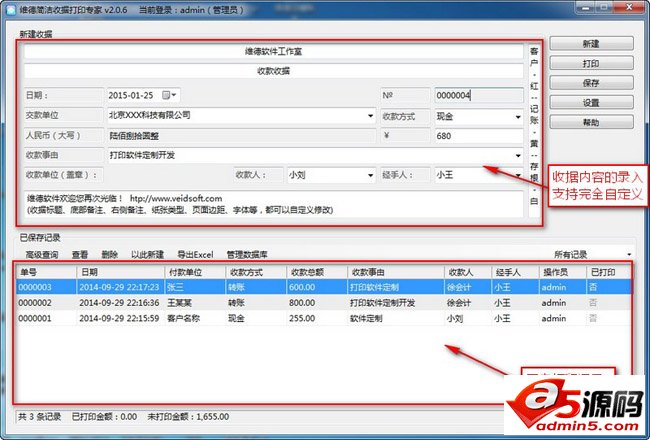Sort by 日期 column header
650x440 pixels.
pyautogui.click(x=121, y=272)
